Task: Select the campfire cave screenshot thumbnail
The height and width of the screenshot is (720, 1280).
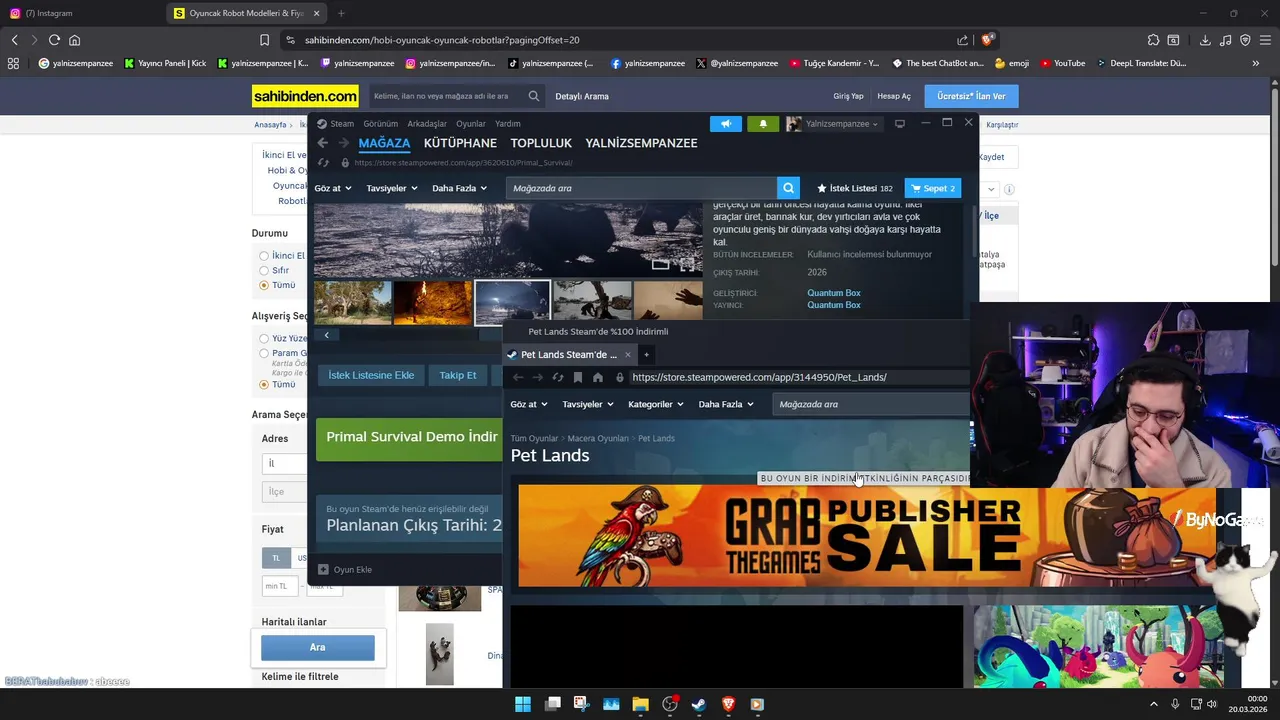Action: [x=432, y=302]
